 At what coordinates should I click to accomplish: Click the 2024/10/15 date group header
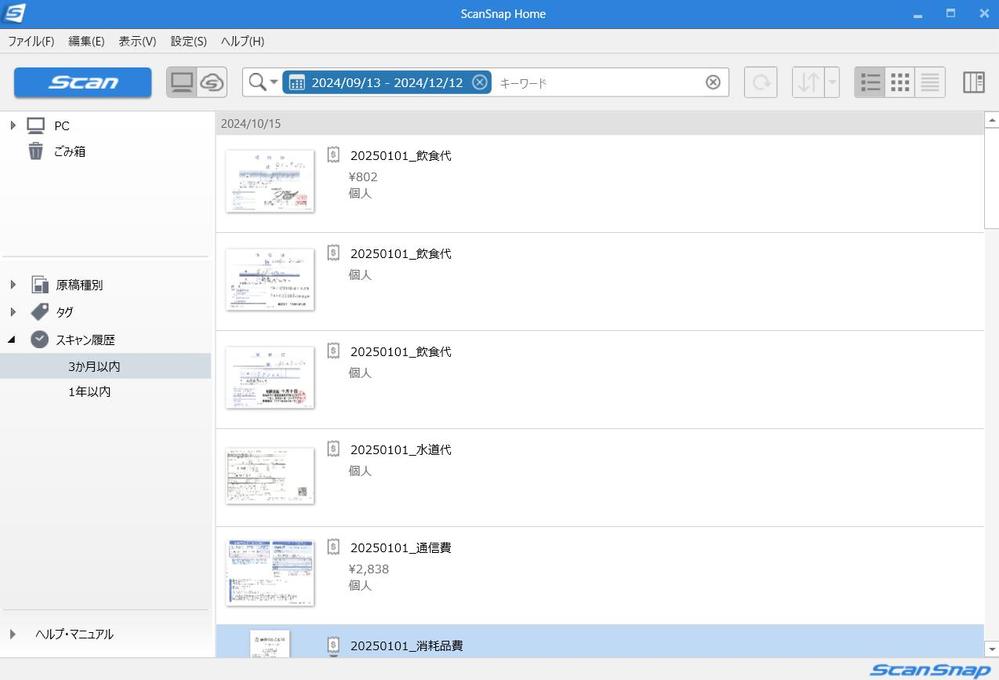(600, 124)
